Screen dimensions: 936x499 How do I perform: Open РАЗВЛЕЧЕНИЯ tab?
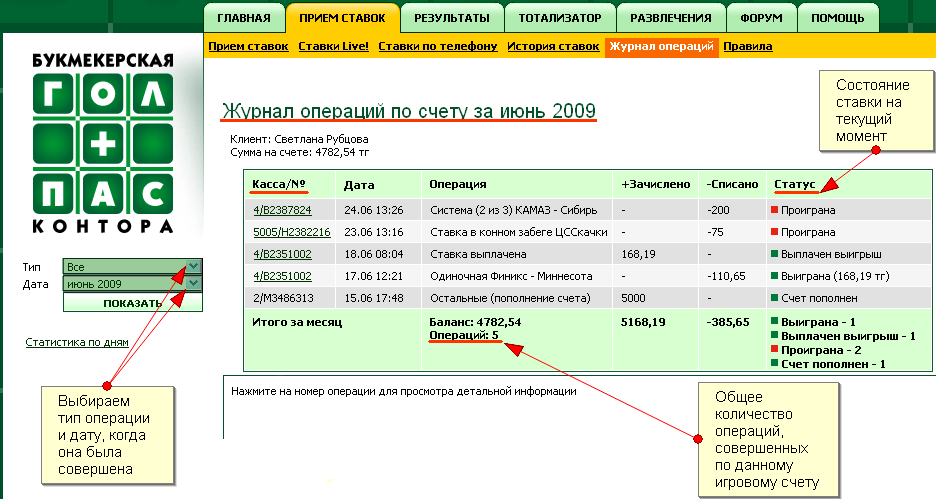671,18
